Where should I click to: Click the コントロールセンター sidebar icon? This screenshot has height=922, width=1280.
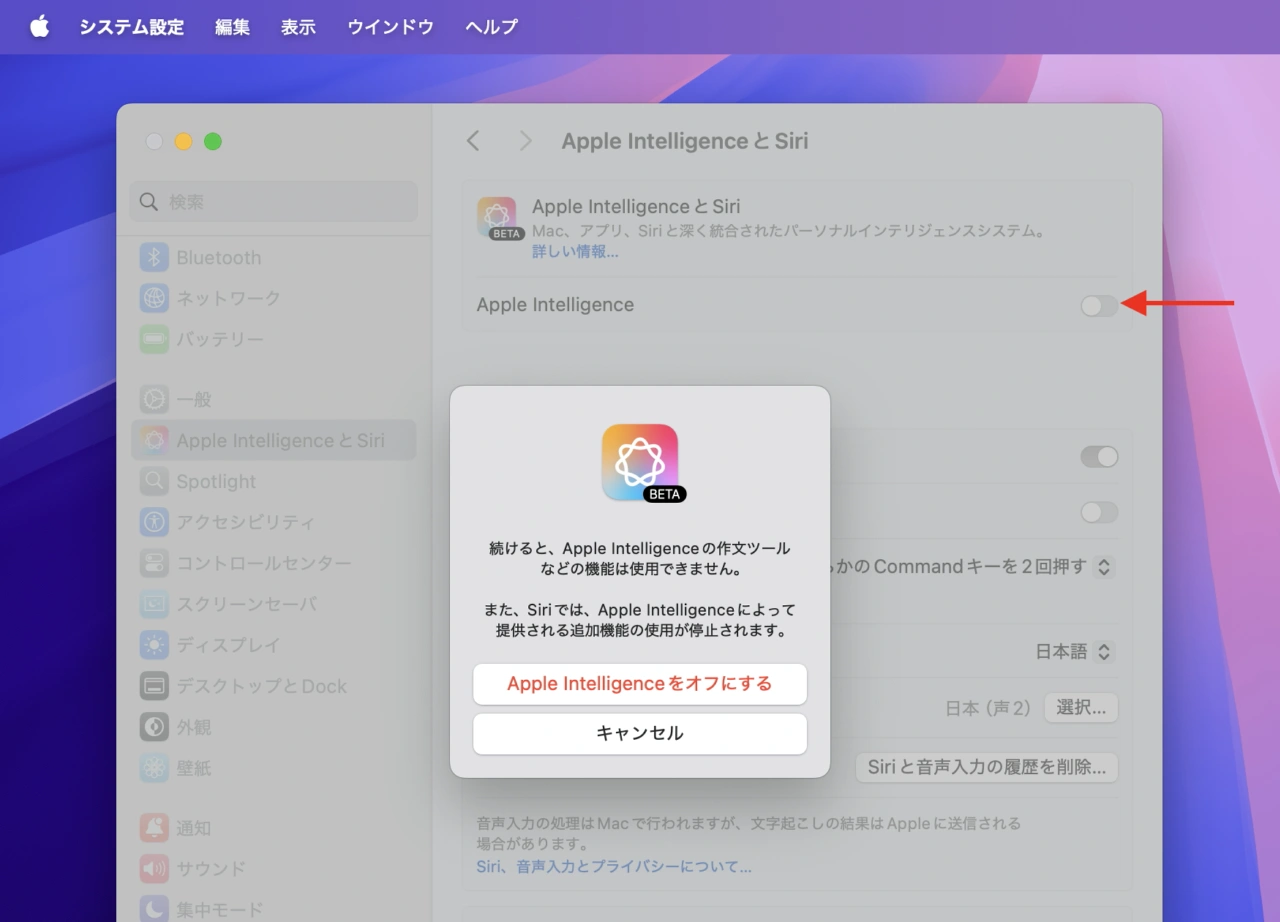tap(154, 563)
